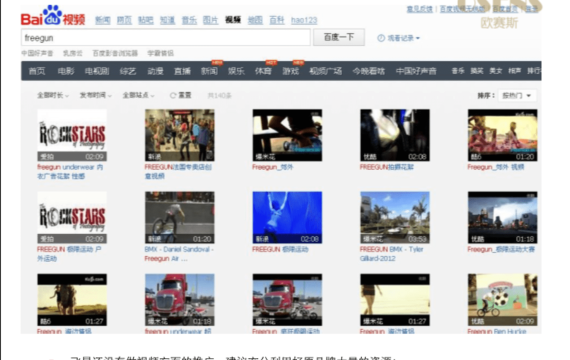Image resolution: width=570 pixels, height=360 pixels.
Task: Go to the 首页 home tab
Action: click(37, 71)
